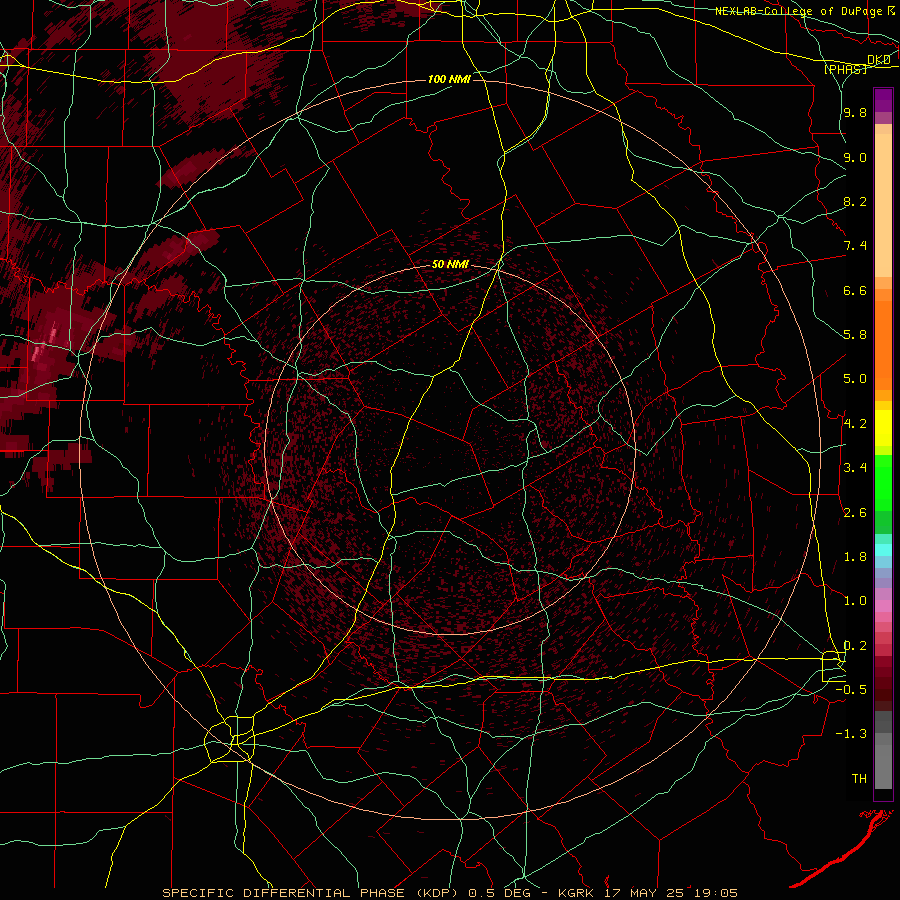Pick the cyan segment of the color bar
The width and height of the screenshot is (900, 900).
883,550
